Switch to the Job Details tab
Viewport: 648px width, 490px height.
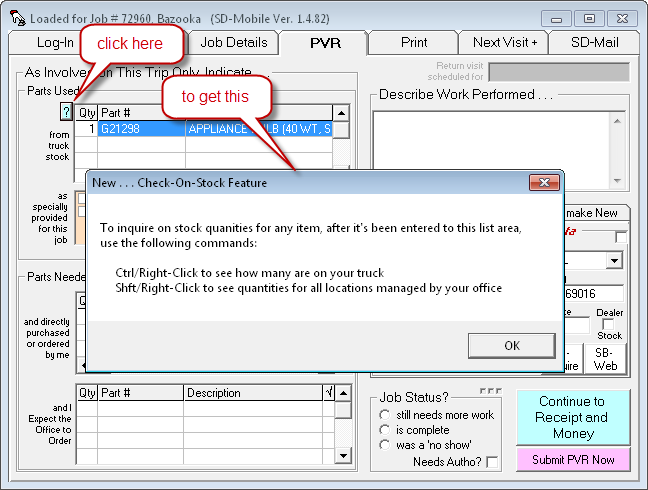pos(234,43)
